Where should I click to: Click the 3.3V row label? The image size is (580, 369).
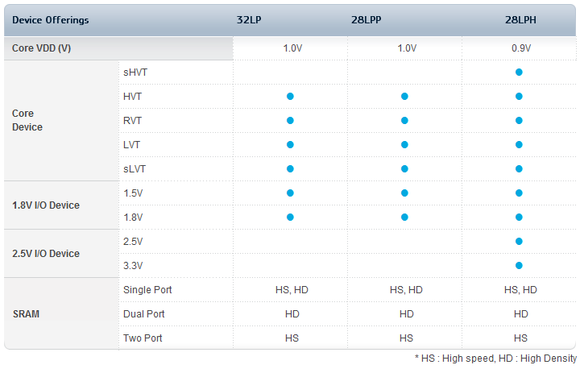point(133,265)
